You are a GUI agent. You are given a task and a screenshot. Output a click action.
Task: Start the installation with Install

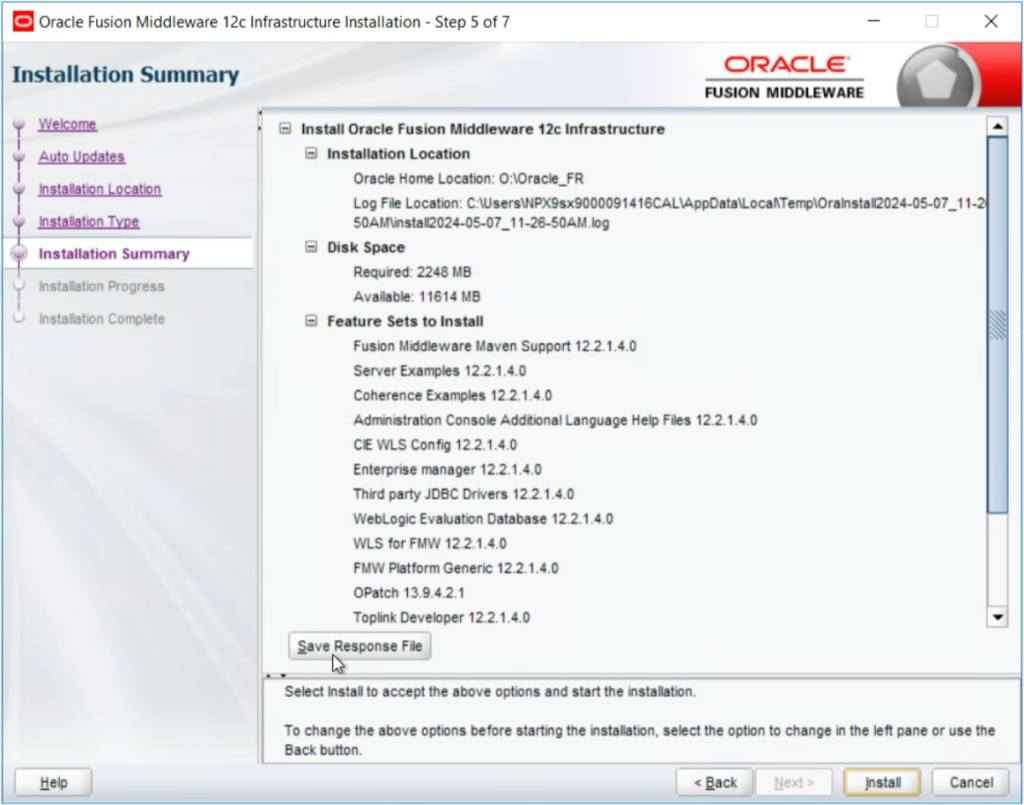tap(882, 782)
